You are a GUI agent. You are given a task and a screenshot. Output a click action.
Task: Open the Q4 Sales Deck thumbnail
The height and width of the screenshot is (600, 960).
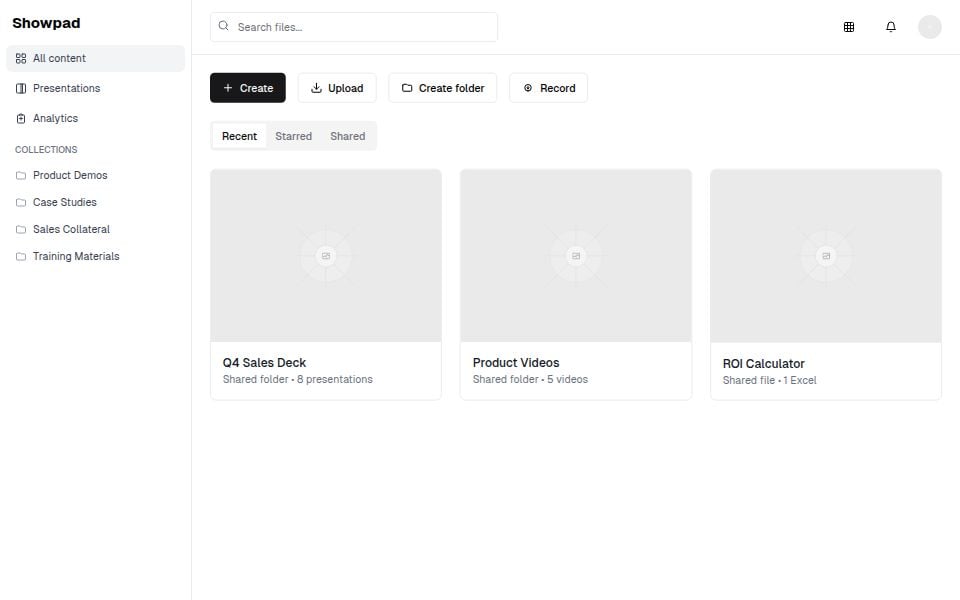click(326, 256)
